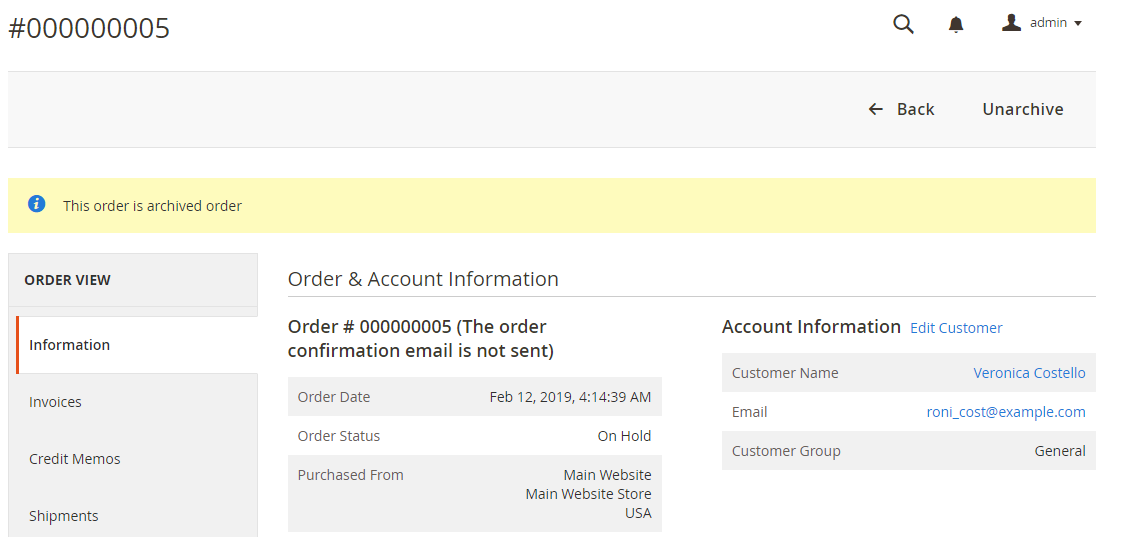Open the search magnifier icon

click(903, 24)
